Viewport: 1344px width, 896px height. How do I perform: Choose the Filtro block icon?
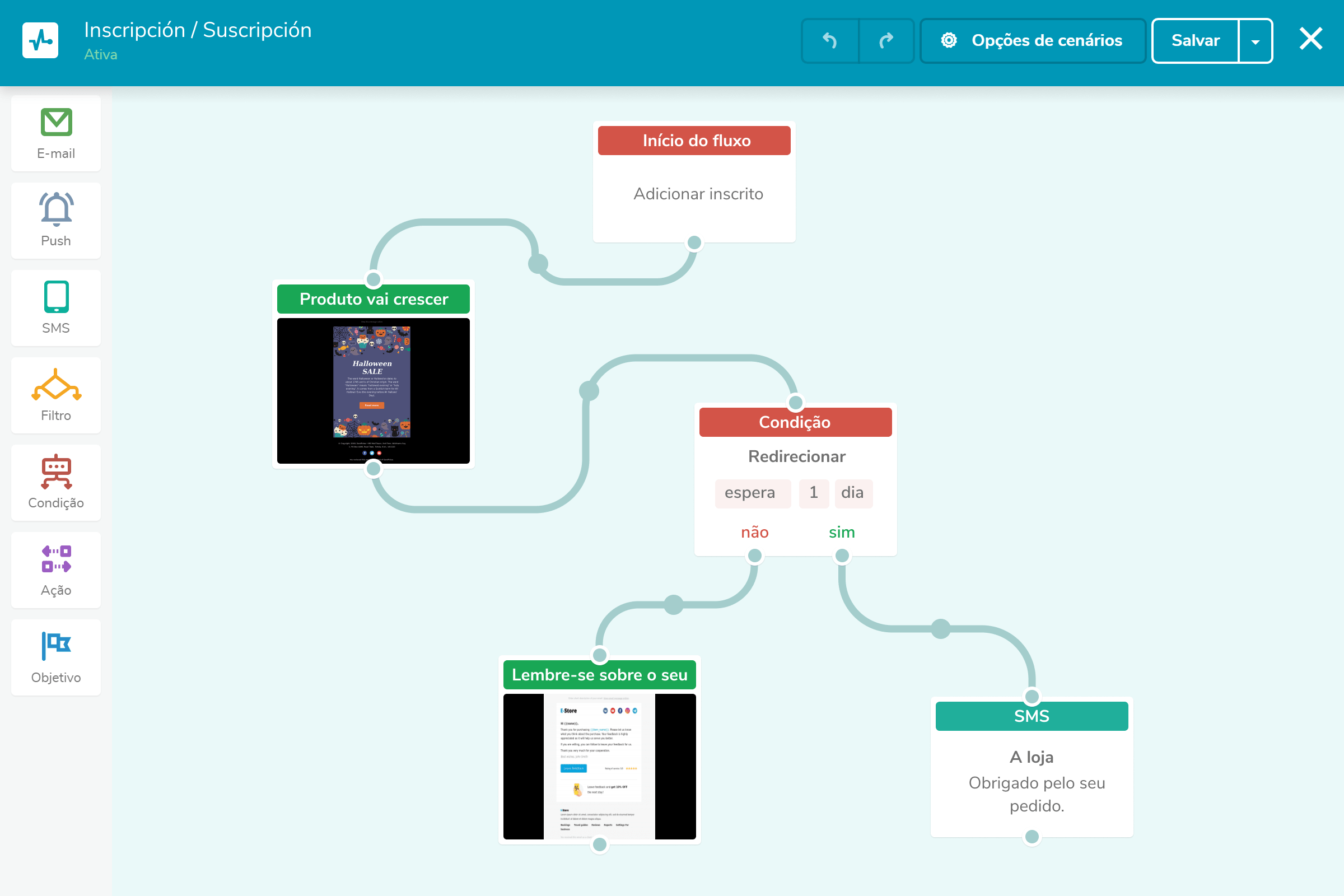coord(56,385)
